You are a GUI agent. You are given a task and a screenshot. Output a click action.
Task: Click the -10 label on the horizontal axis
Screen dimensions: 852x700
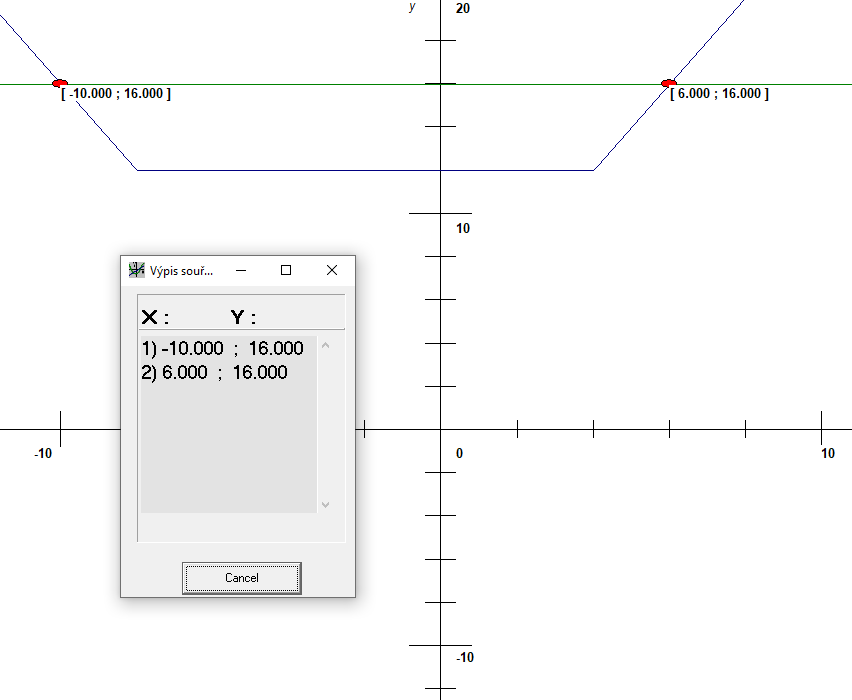coord(43,454)
